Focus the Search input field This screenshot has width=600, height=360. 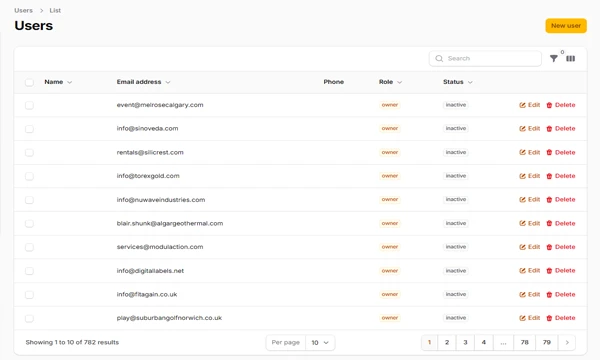point(485,59)
